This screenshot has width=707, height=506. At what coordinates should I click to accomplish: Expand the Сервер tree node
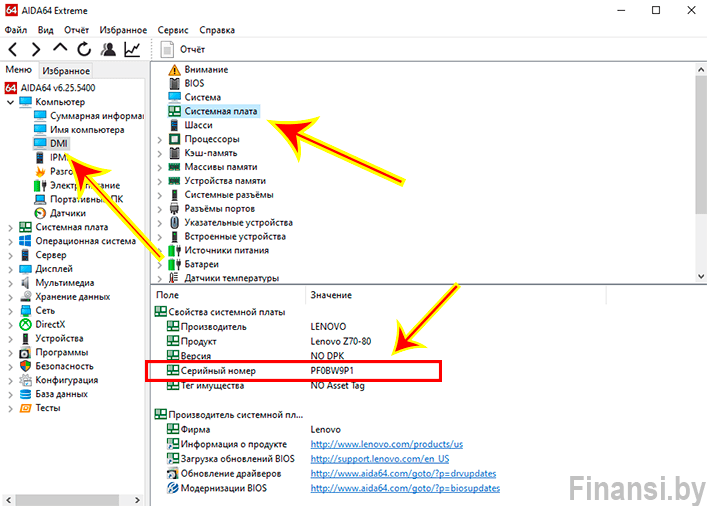pos(10,256)
